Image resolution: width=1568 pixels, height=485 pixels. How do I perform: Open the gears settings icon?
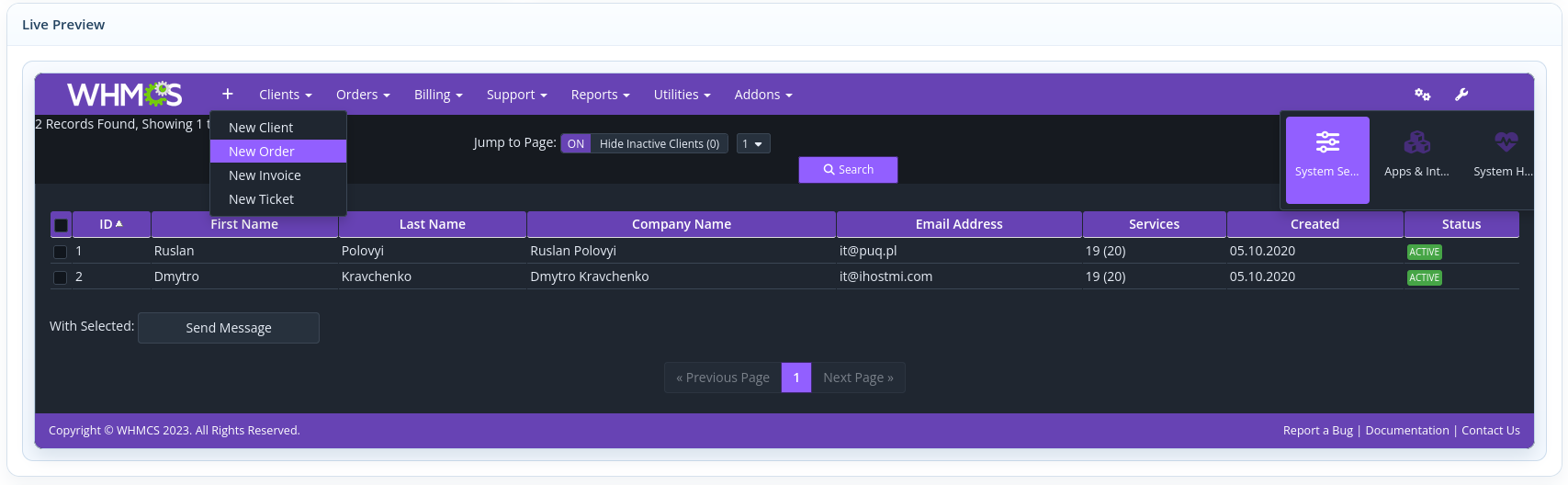[x=1422, y=95]
